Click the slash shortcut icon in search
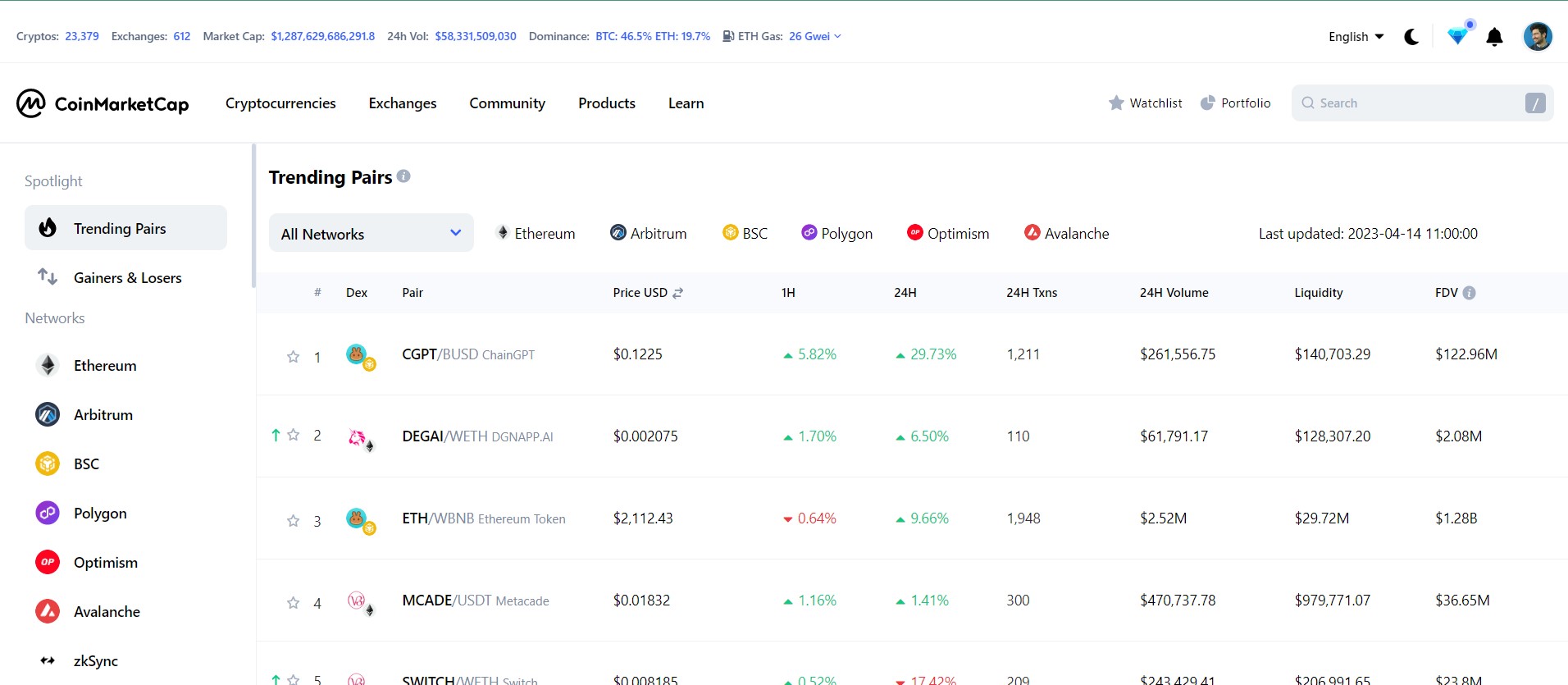Image resolution: width=1568 pixels, height=685 pixels. point(1535,103)
